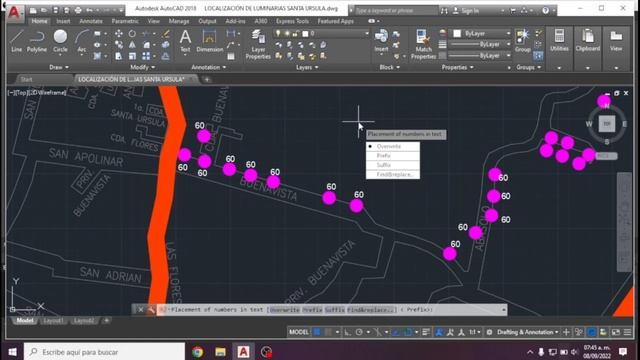Choose Prefix in the popup menu
Screen dimensions: 640x360
pos(393,156)
